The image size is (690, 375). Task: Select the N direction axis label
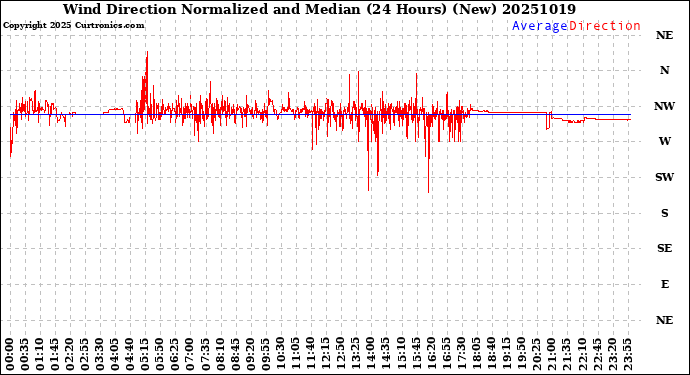[664, 70]
